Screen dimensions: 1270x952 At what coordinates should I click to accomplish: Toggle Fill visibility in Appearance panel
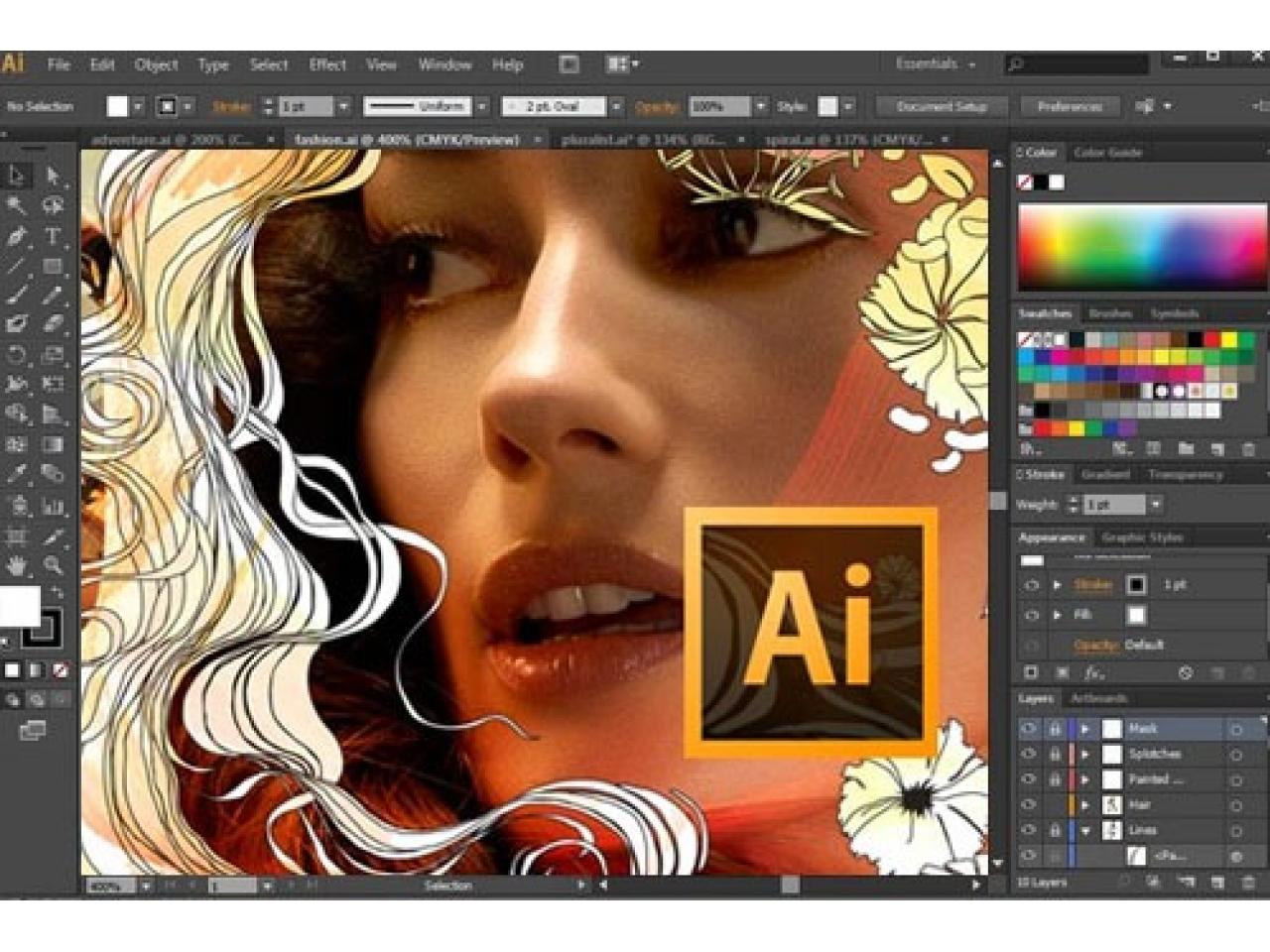point(1031,615)
